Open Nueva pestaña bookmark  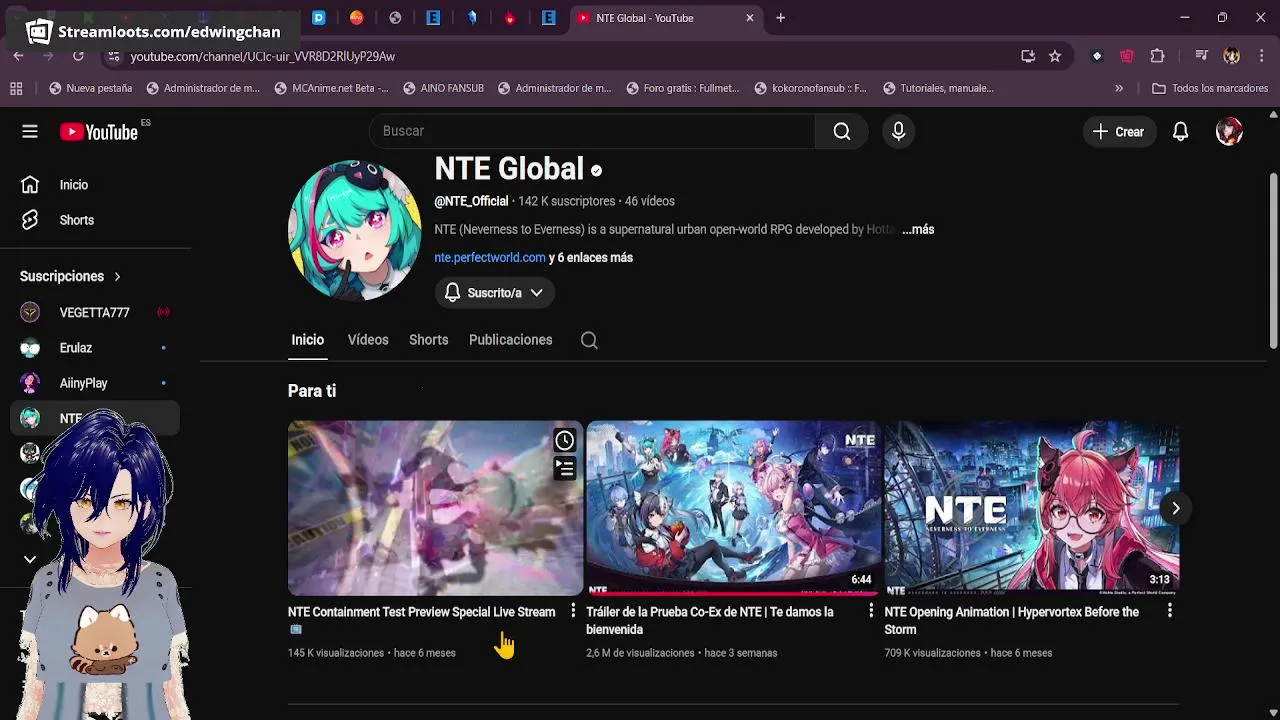click(x=90, y=88)
